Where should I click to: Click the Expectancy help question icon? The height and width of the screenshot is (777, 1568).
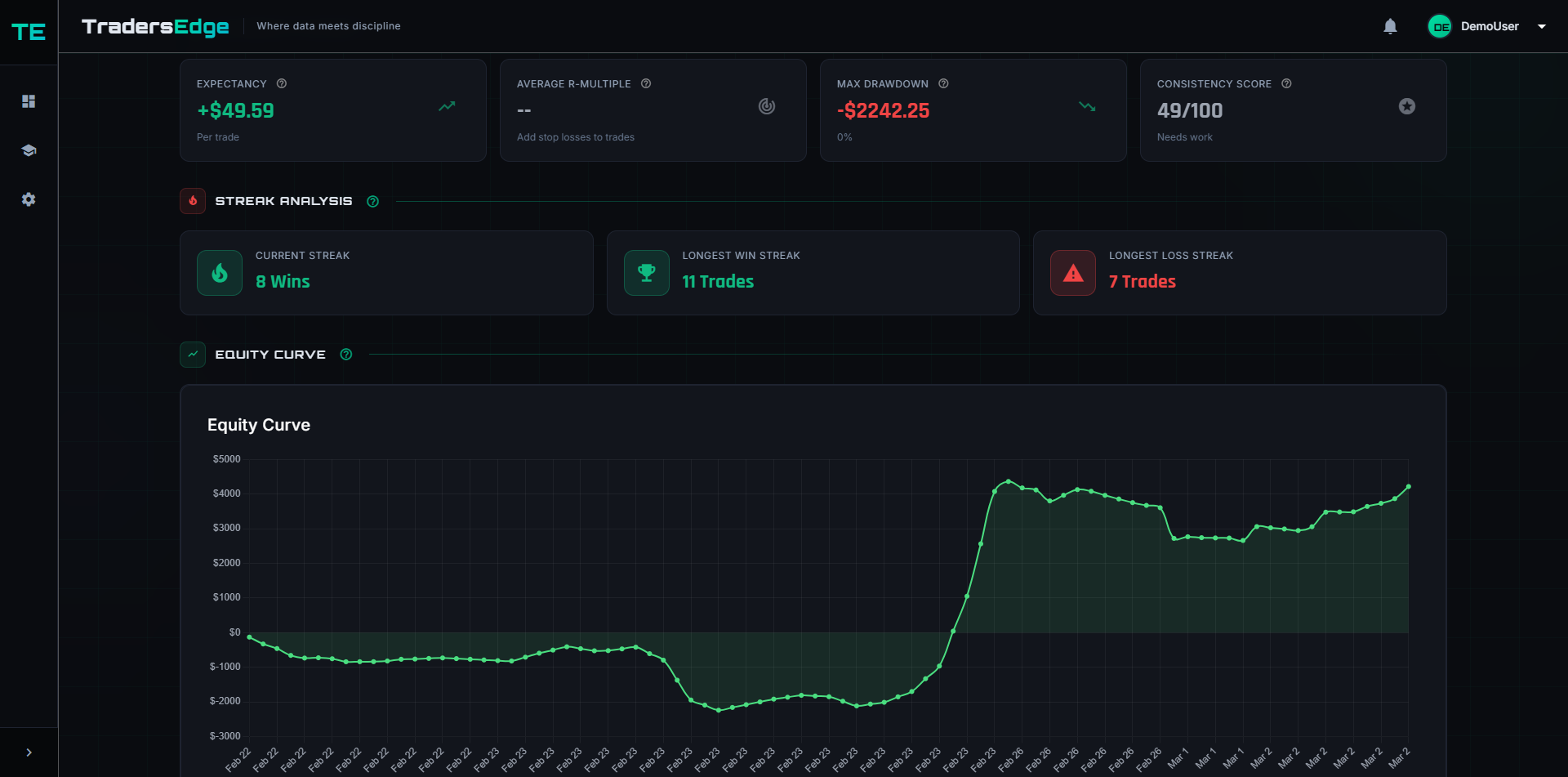[282, 83]
